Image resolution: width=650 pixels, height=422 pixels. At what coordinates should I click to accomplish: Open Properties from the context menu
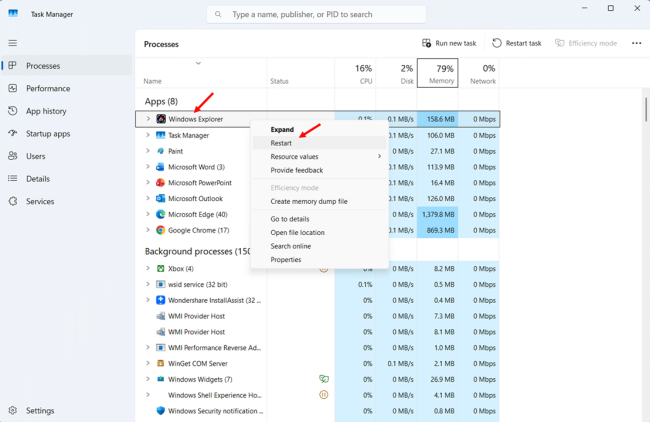(319, 260)
